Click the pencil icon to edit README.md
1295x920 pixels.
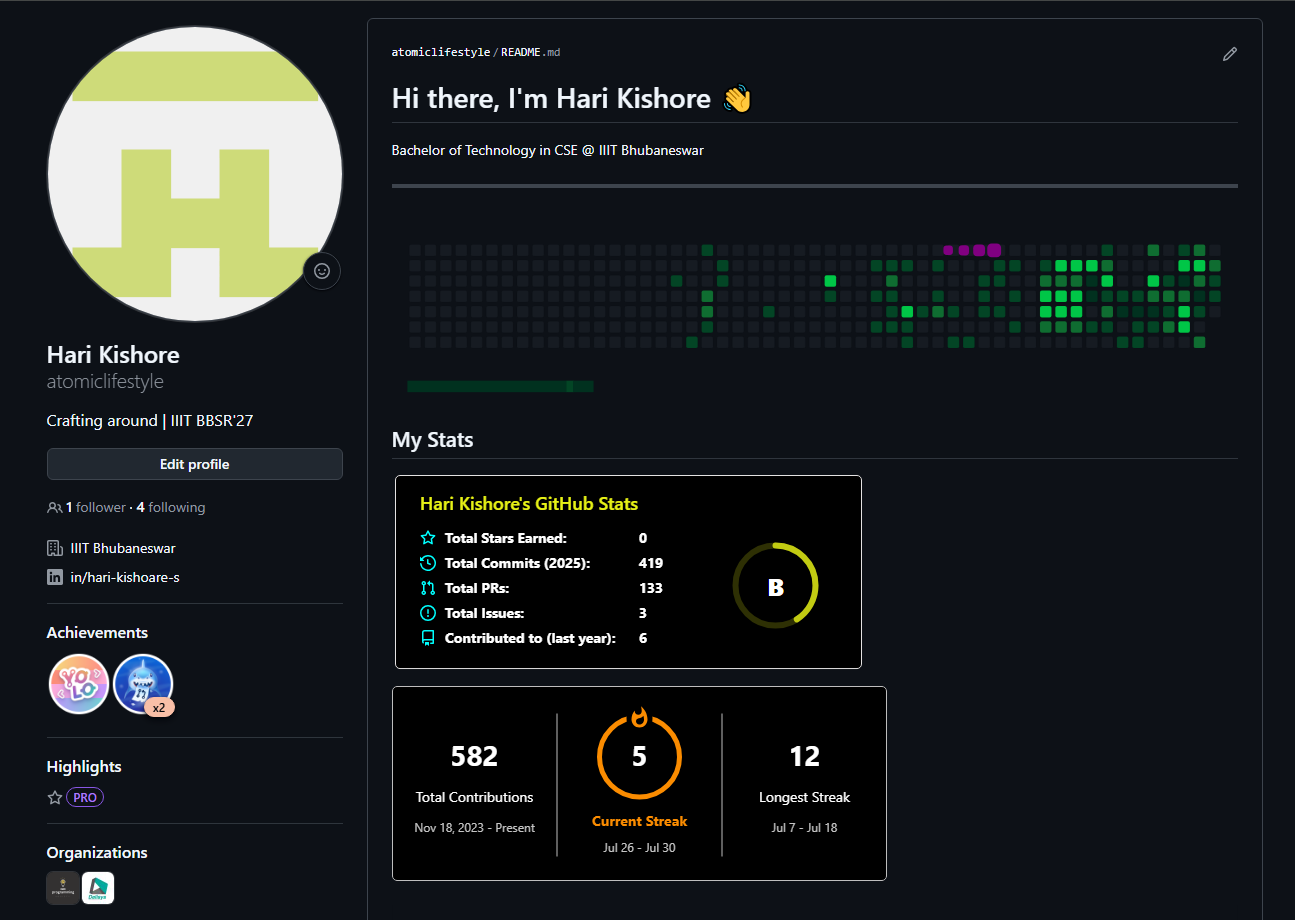(x=1230, y=54)
